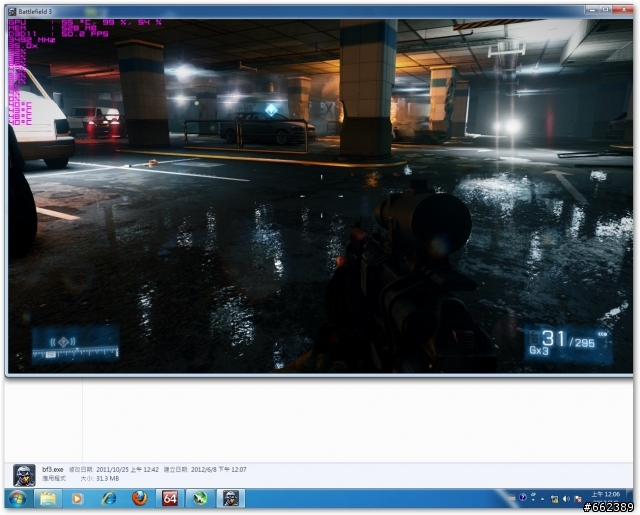Switch to the red 64 taskbar app
The height and width of the screenshot is (515, 640).
pos(170,498)
